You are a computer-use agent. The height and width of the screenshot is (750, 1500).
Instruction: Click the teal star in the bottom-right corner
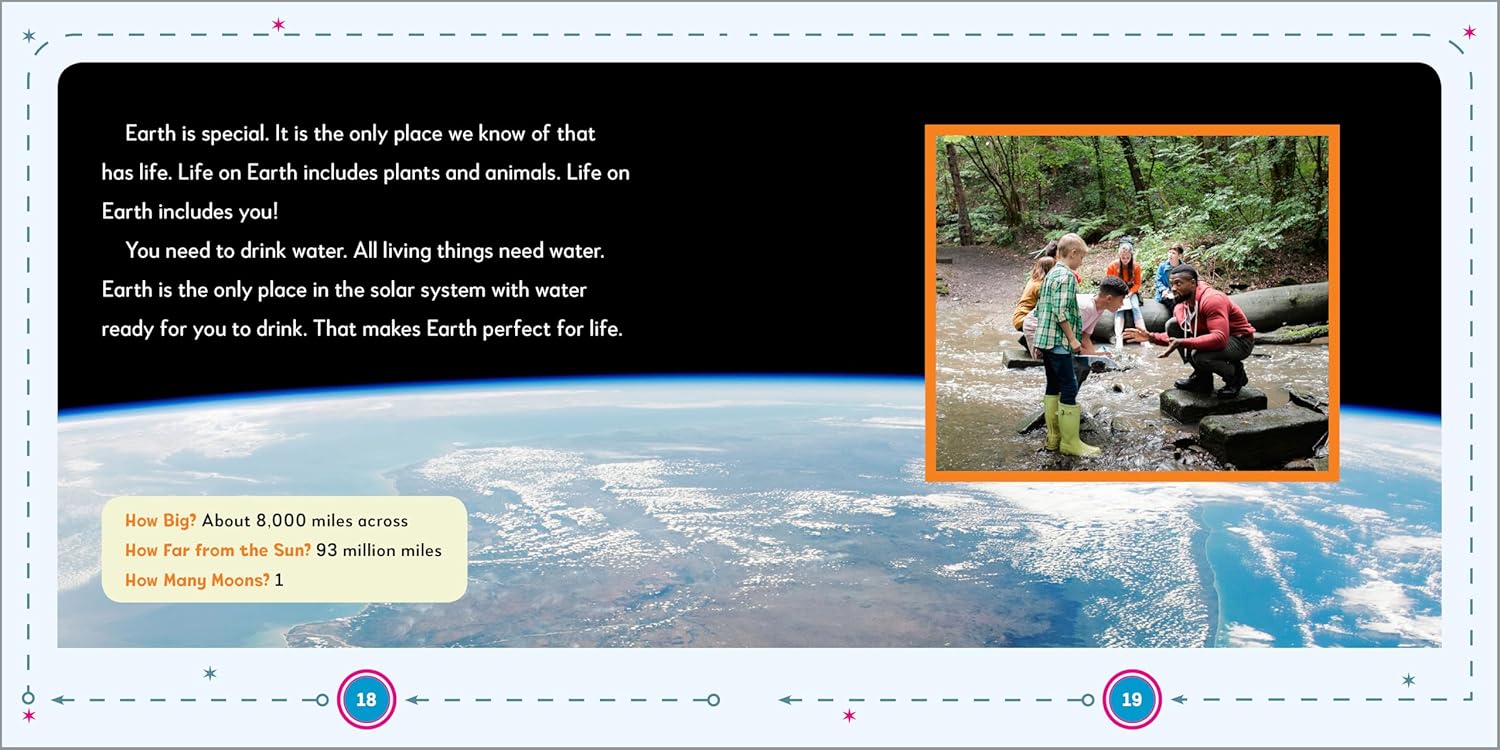(x=1408, y=680)
